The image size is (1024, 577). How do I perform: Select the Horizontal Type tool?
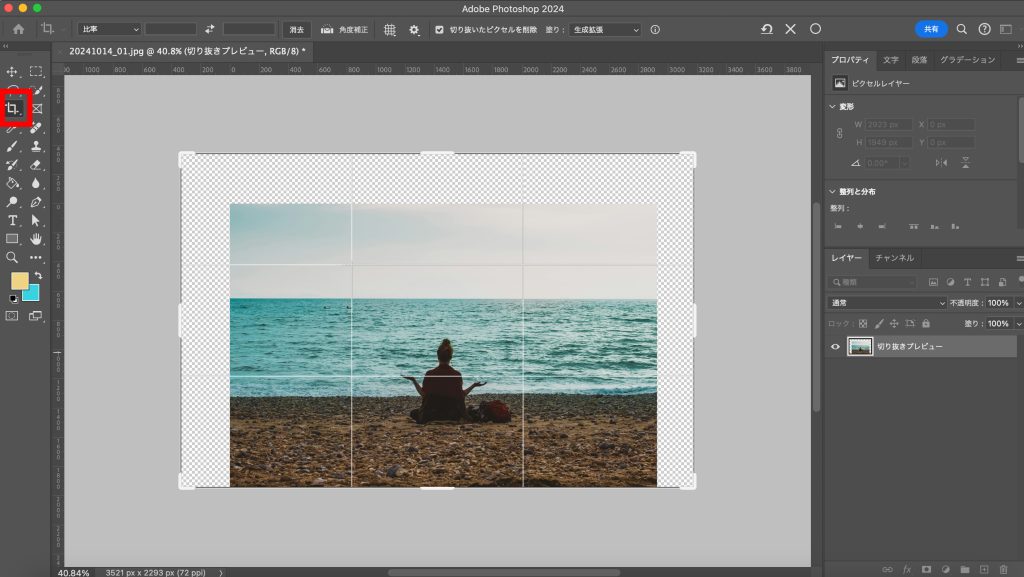13,220
